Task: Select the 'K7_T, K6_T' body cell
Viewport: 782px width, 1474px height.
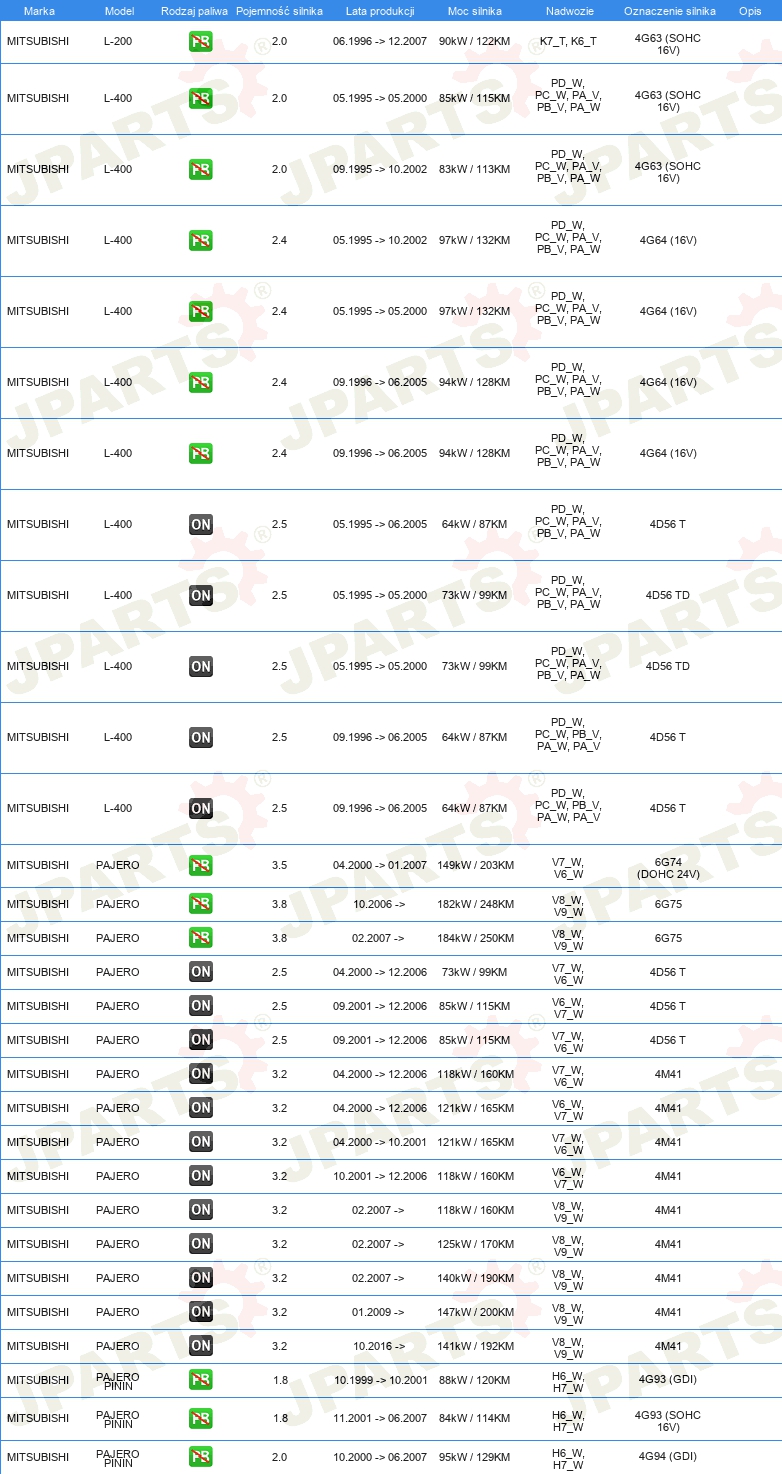Action: tap(568, 42)
